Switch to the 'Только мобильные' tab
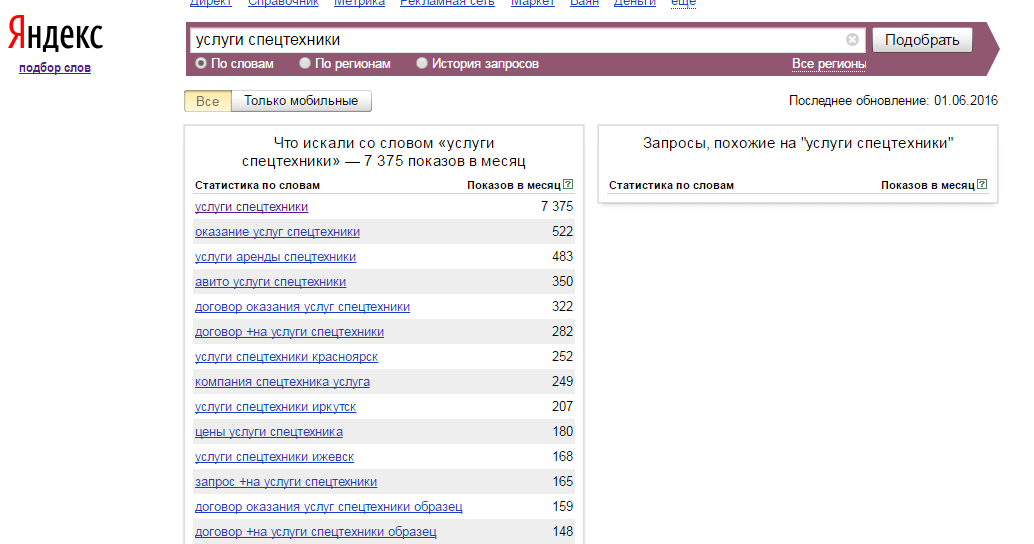 click(x=301, y=101)
